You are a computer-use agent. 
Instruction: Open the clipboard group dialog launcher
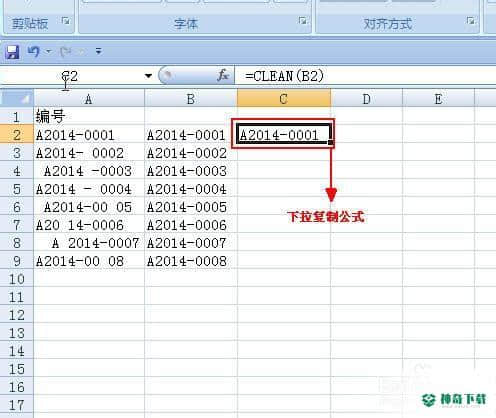(x=66, y=21)
